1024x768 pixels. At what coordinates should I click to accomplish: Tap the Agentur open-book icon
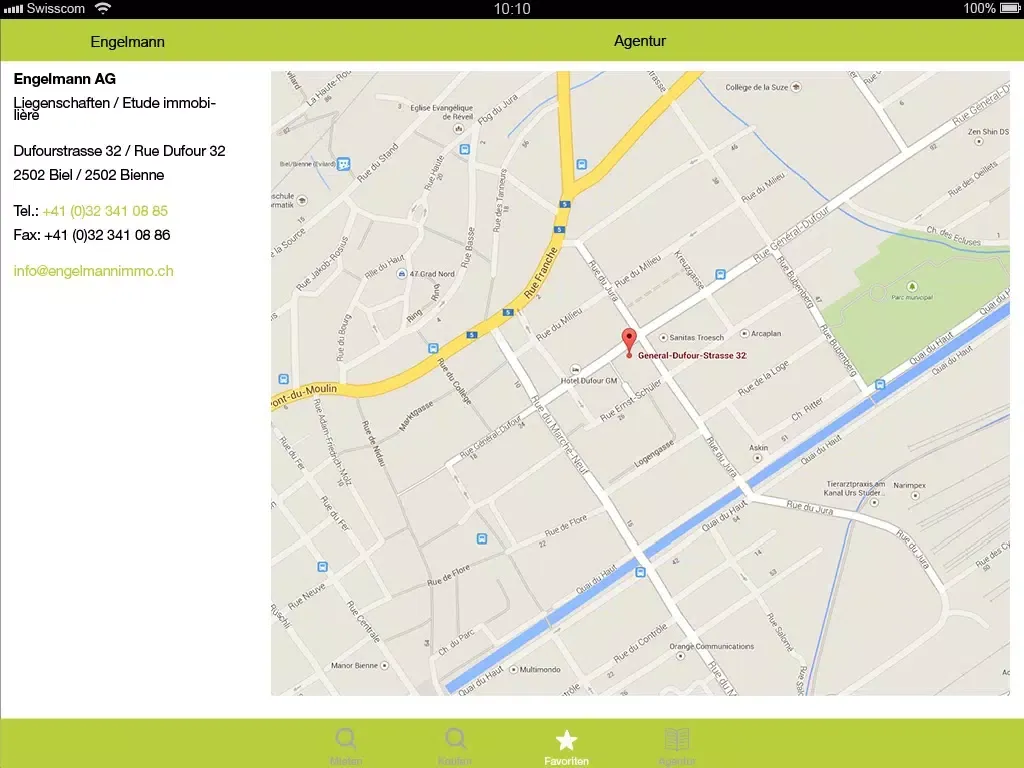[677, 739]
